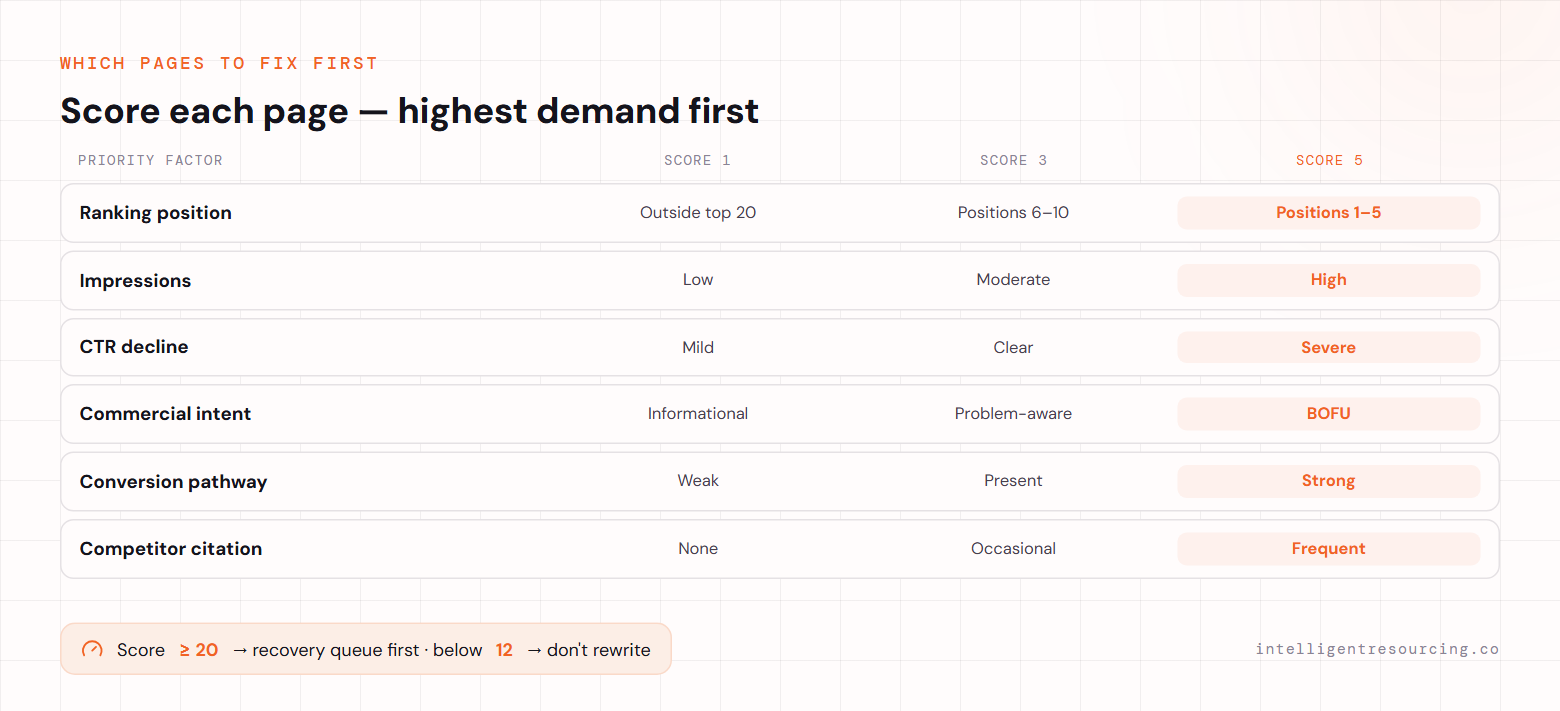Click the 'Priority Factor' column header
Viewport: 1560px width, 711px height.
pyautogui.click(x=150, y=160)
